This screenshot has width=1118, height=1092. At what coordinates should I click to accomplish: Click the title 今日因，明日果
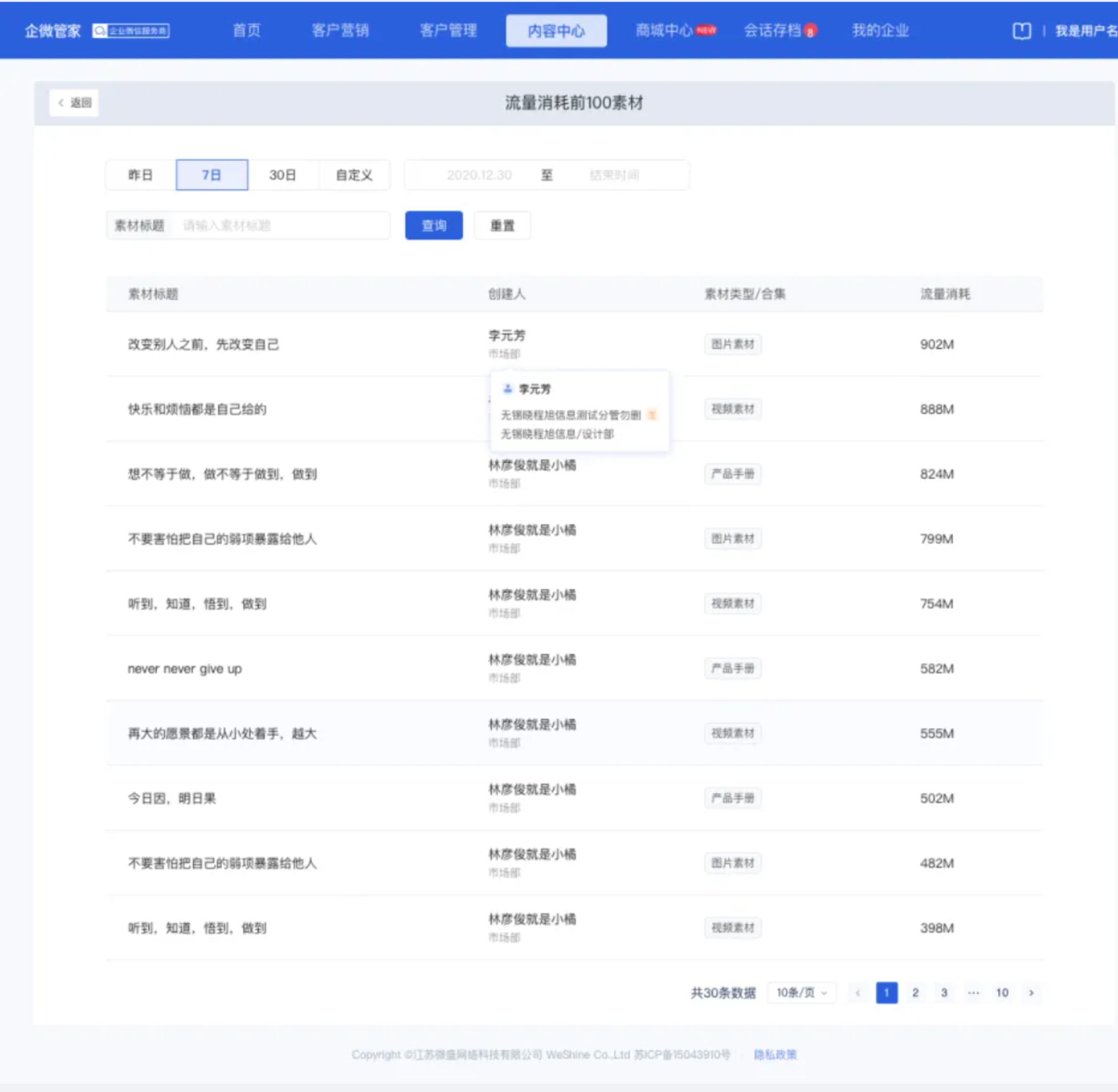pyautogui.click(x=172, y=798)
